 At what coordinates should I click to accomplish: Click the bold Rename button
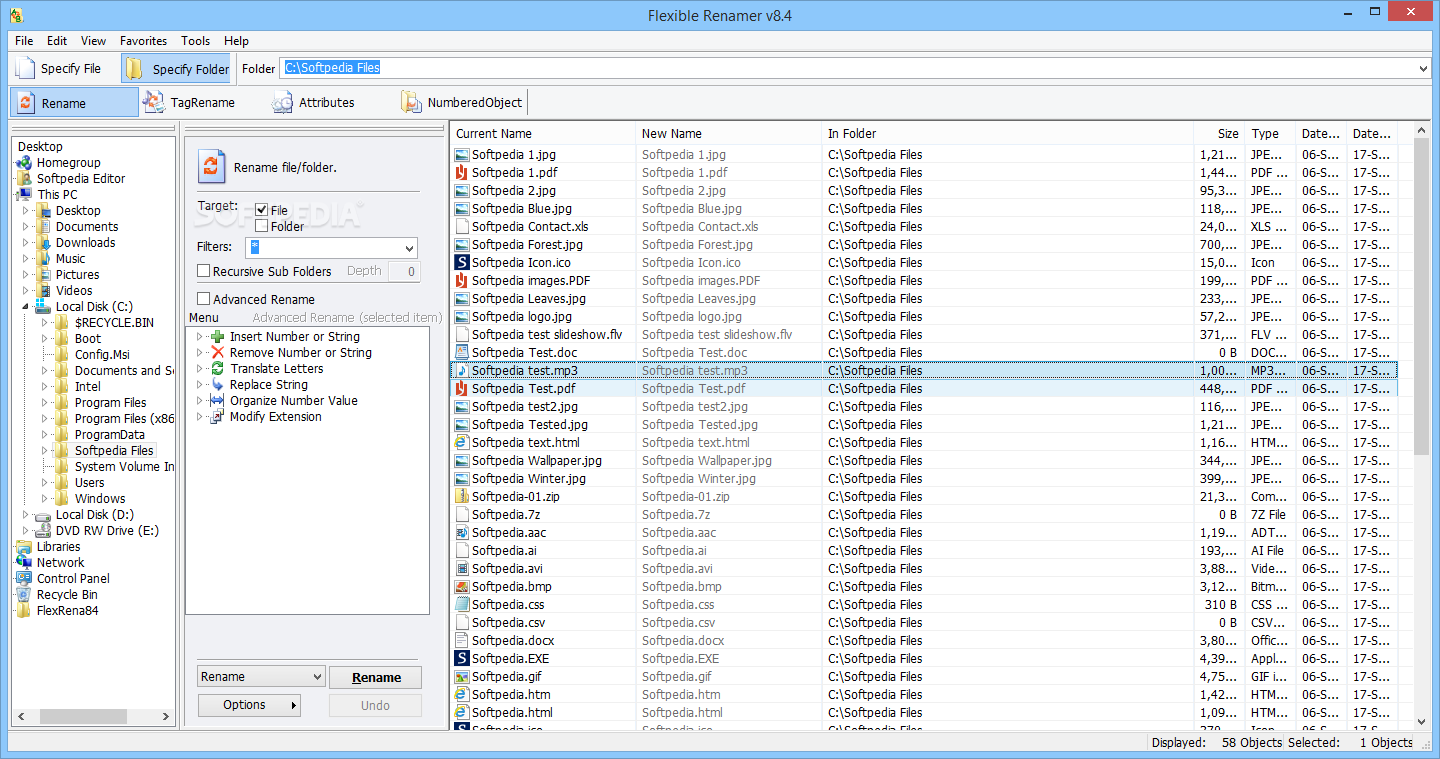point(376,677)
